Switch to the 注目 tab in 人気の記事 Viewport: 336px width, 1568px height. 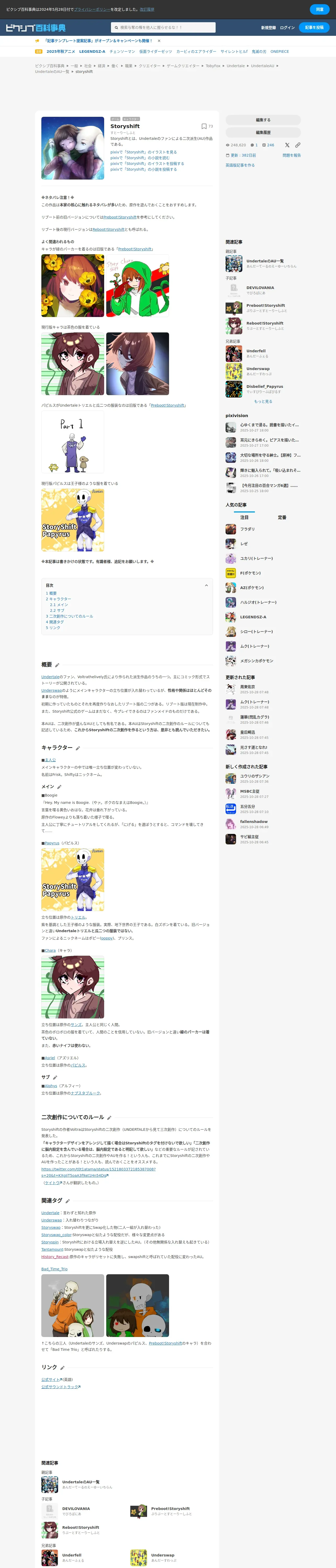(x=244, y=517)
